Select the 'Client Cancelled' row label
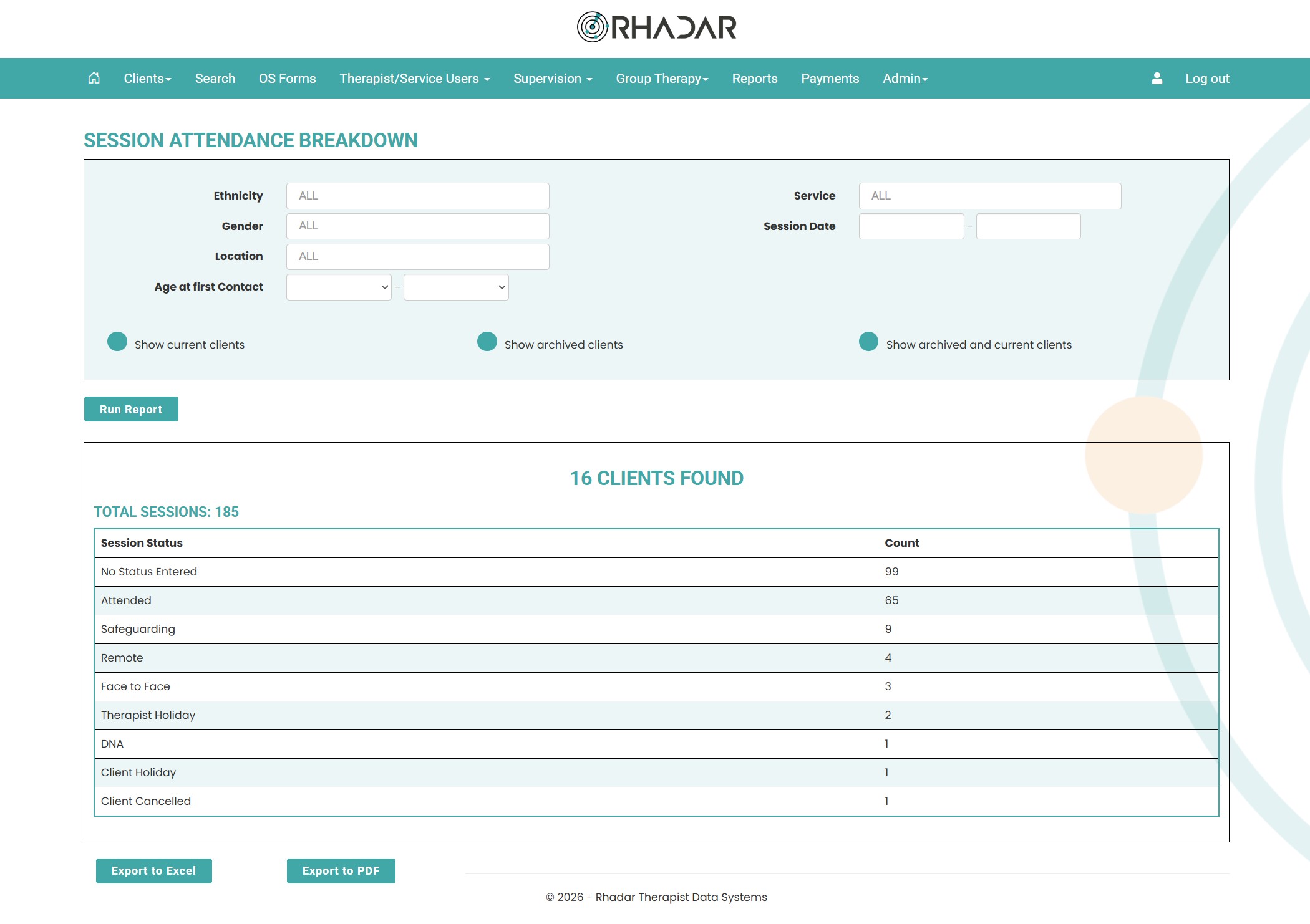 146,801
